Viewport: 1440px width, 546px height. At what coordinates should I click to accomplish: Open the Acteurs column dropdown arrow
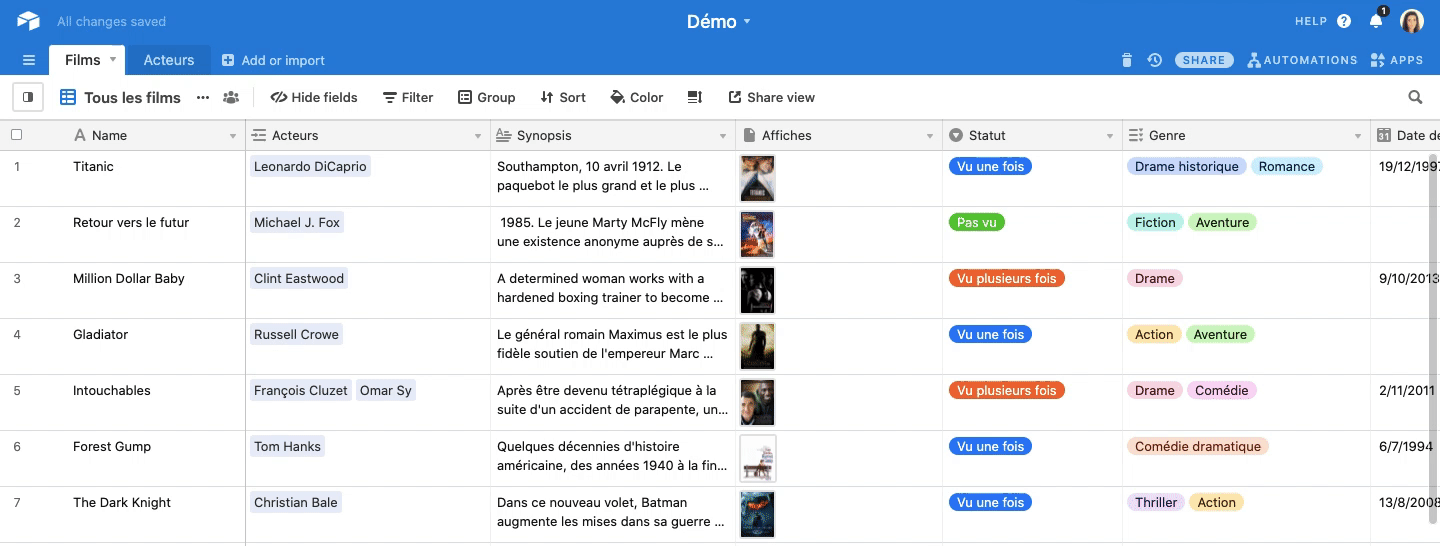point(478,136)
